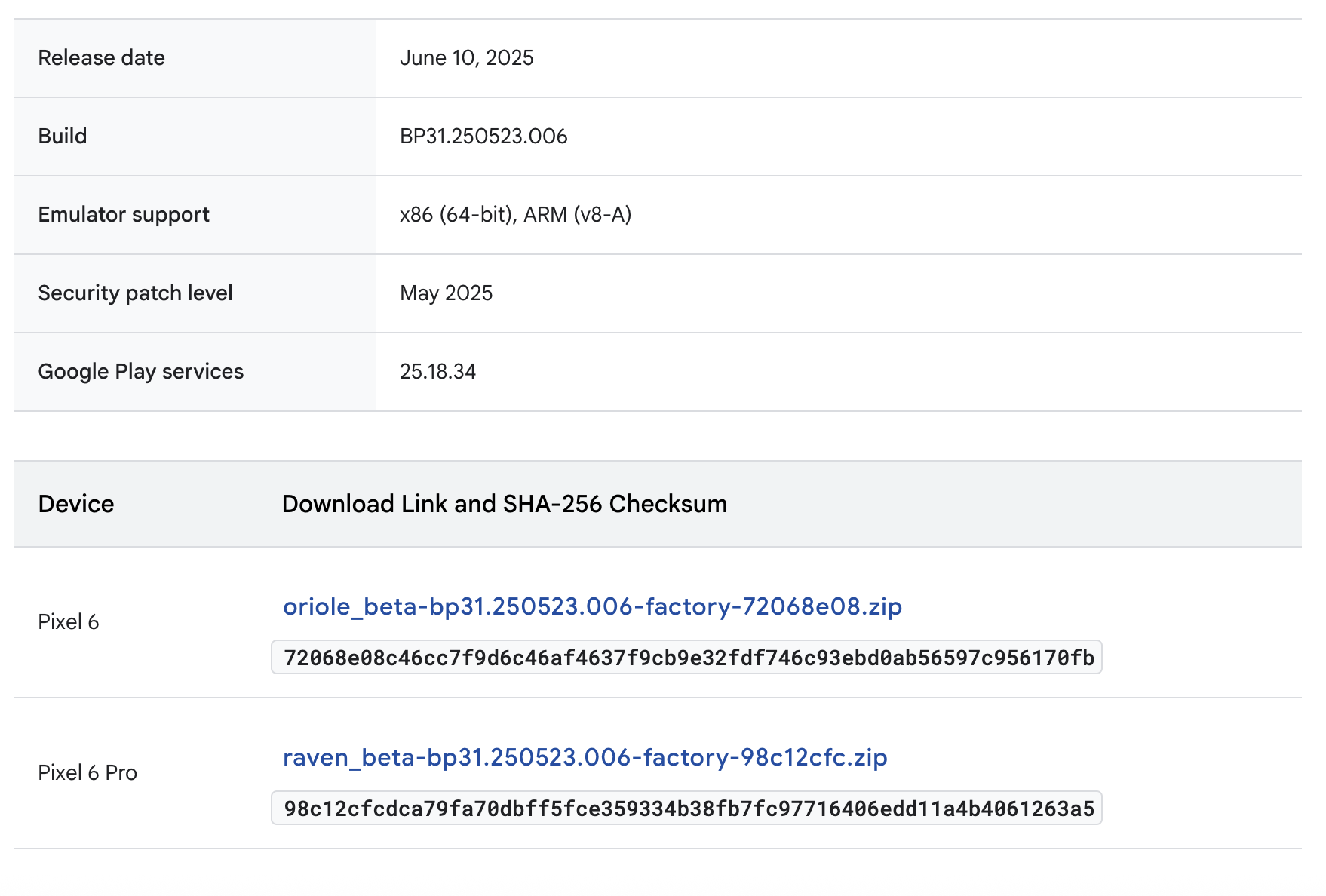Click the 'Pixel 6' device cell
The height and width of the screenshot is (896, 1326).
tap(69, 621)
